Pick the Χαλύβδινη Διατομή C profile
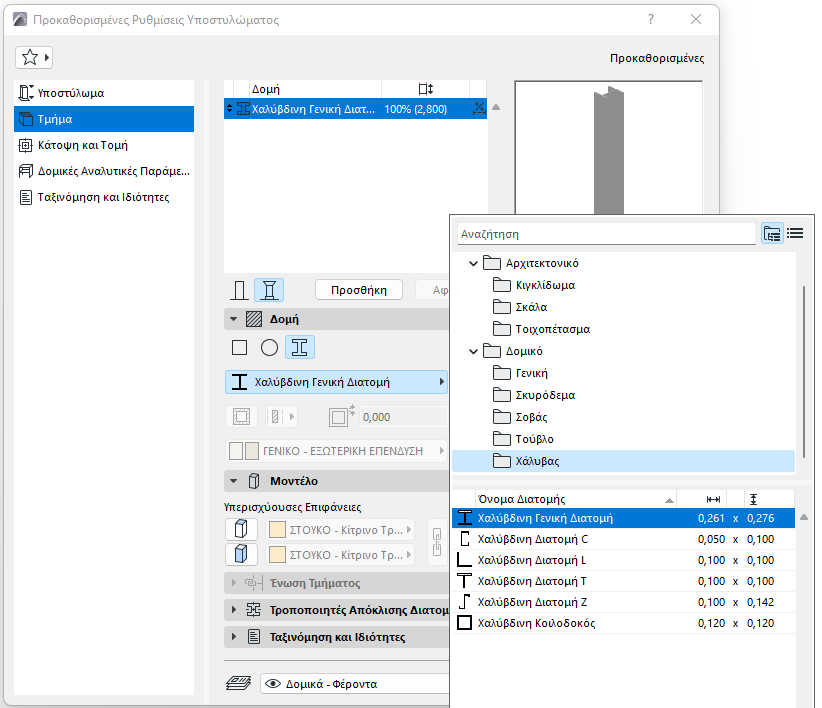Viewport: 822px width, 708px height. click(623, 539)
